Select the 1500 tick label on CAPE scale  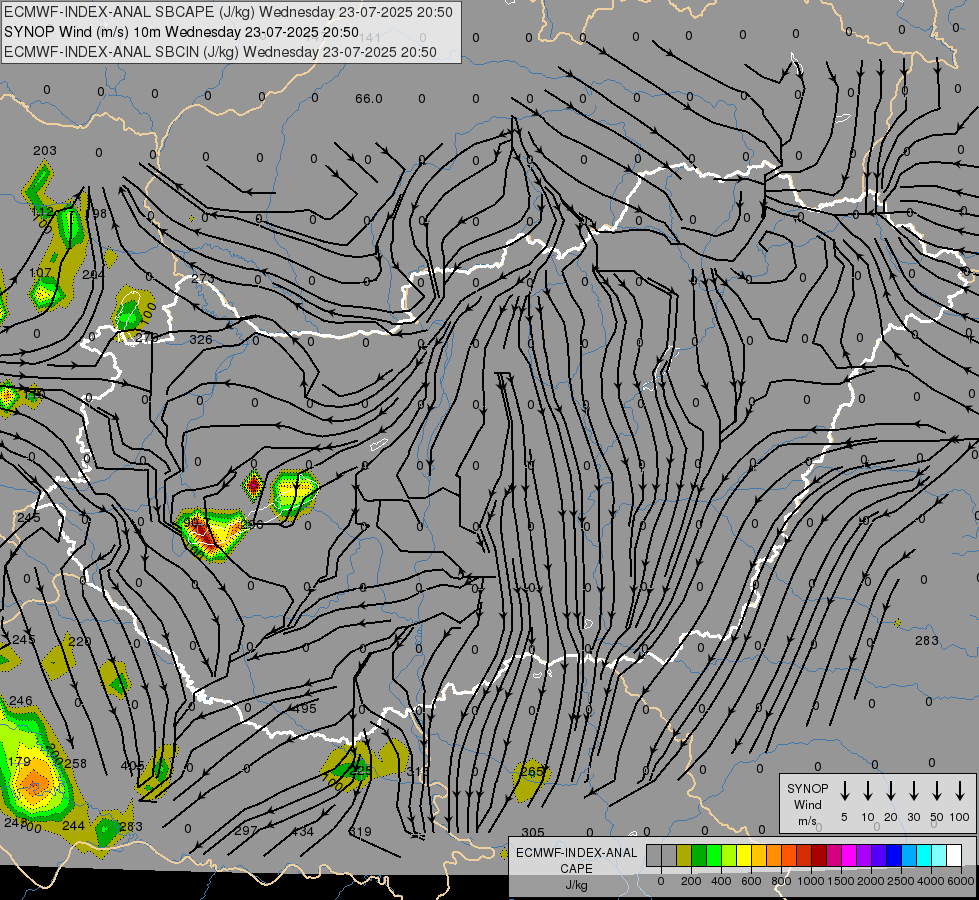[841, 881]
